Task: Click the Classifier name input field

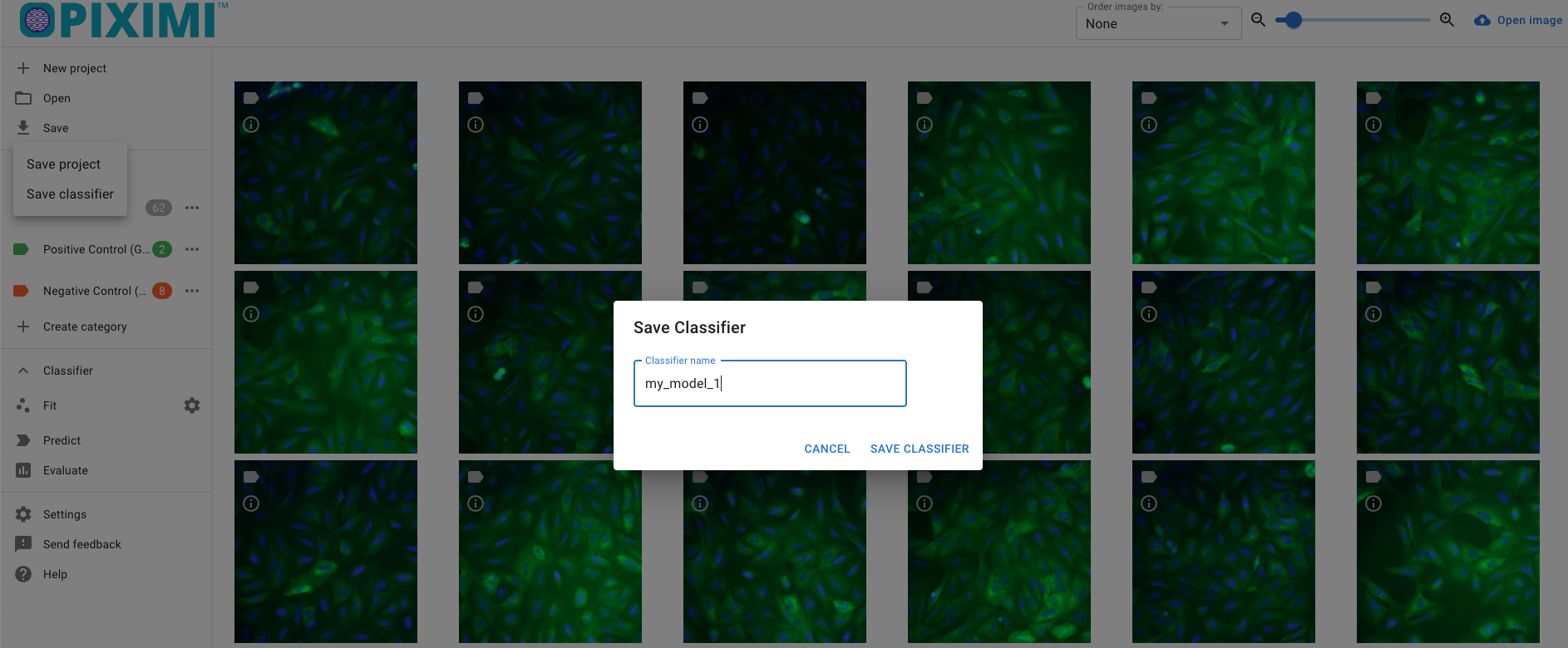Action: pos(770,383)
